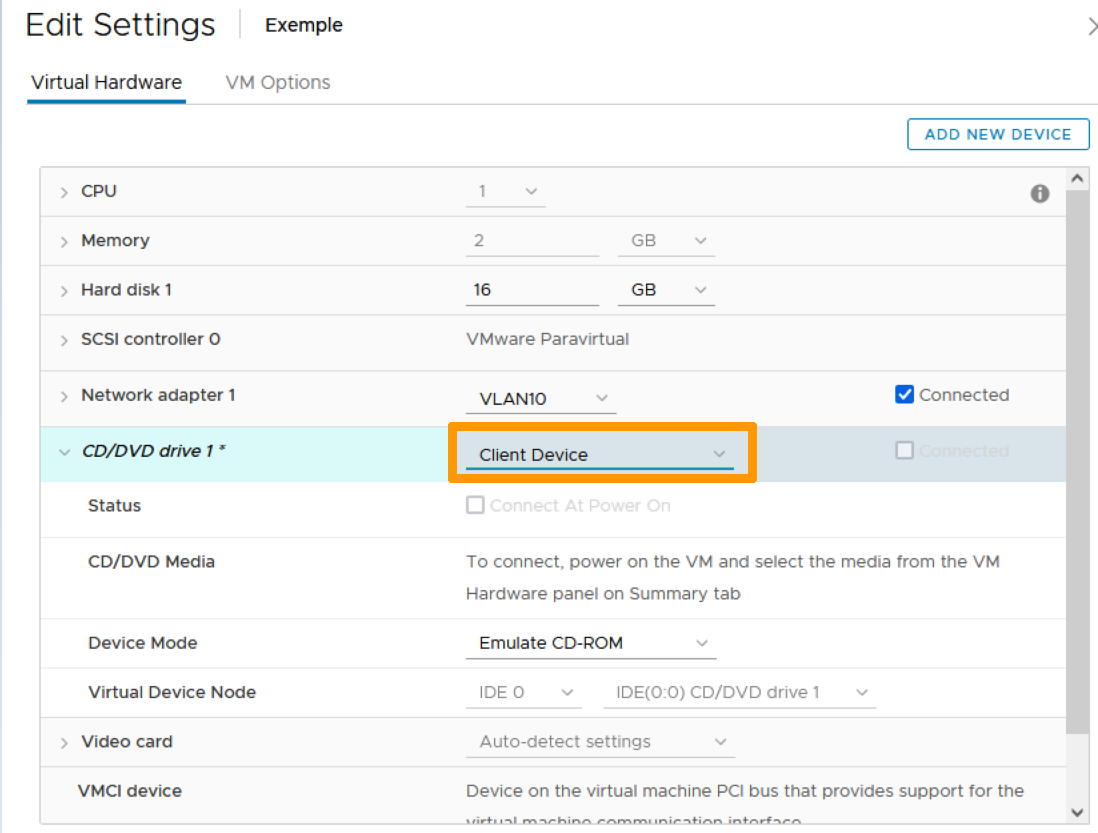Select the Virtual Hardware tab
Image resolution: width=1098 pixels, height=833 pixels.
pos(106,82)
